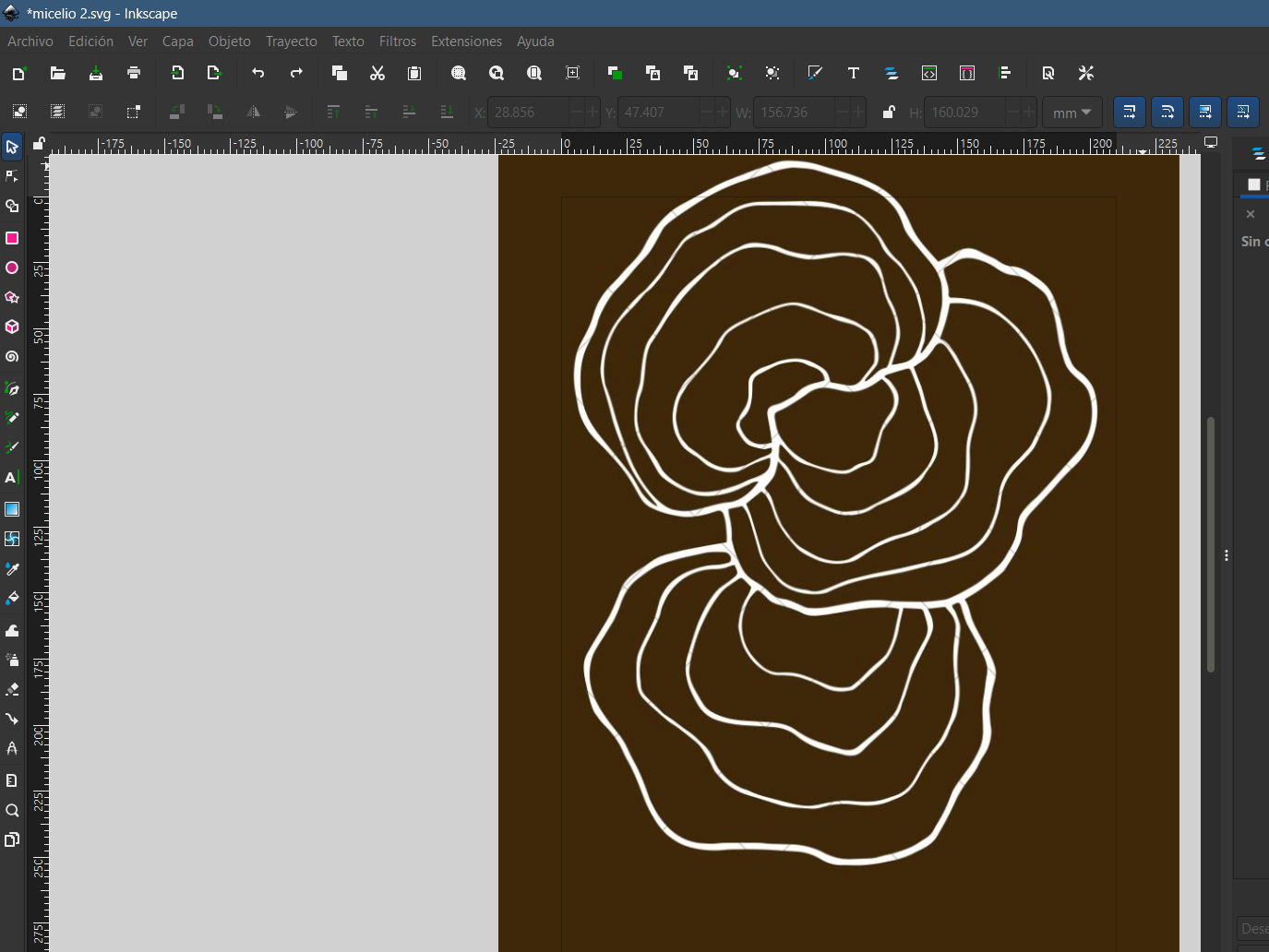Screen dimensions: 1269x952
Task: Open the Filtros menu
Action: (397, 42)
